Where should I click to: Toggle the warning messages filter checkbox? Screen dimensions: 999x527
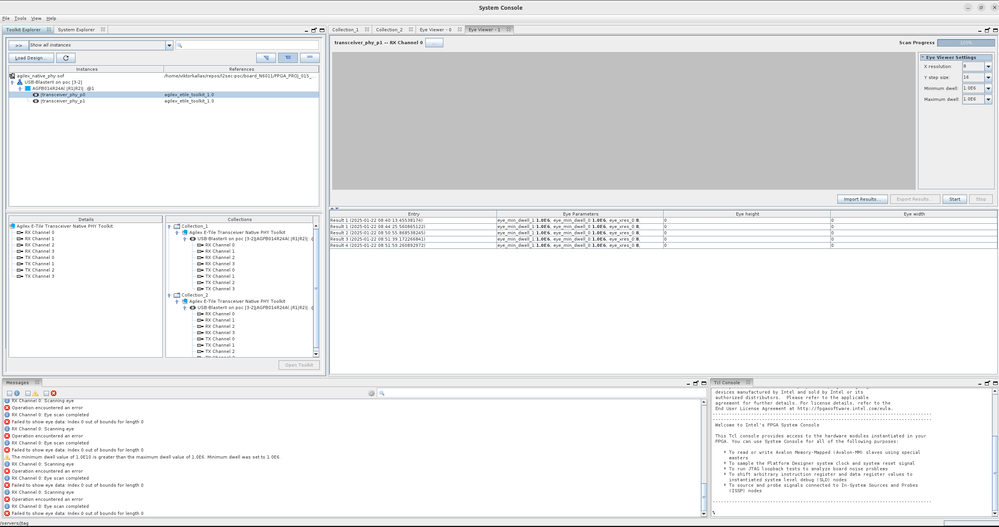coord(28,393)
